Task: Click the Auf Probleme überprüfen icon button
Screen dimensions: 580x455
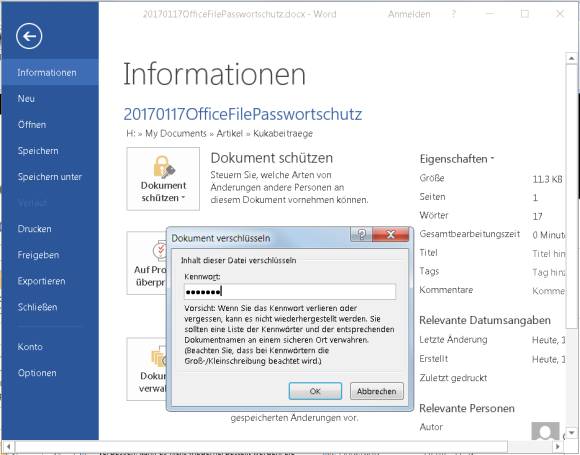Action: point(147,263)
